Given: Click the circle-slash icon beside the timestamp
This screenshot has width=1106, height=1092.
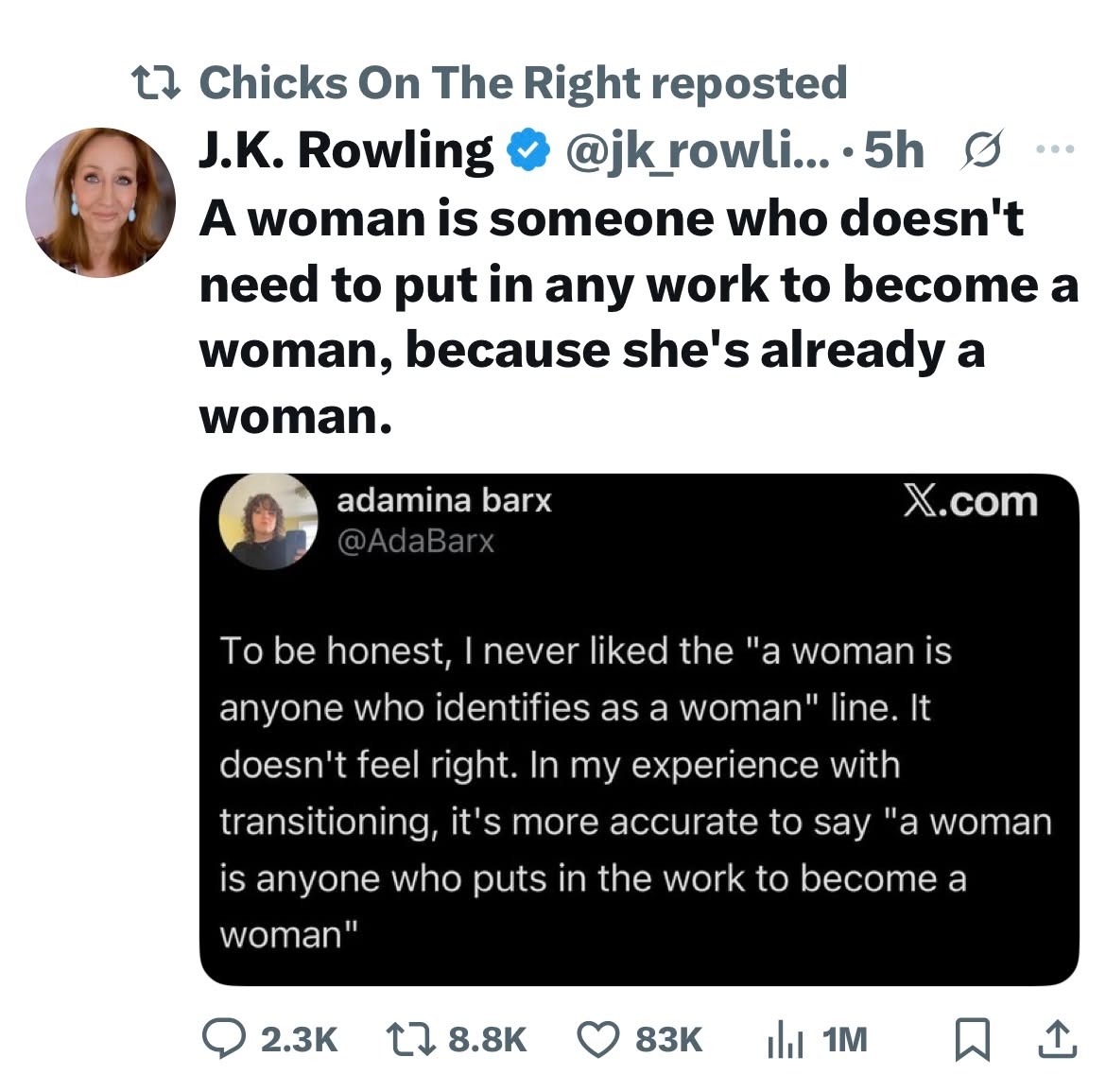Looking at the screenshot, I should 978,149.
